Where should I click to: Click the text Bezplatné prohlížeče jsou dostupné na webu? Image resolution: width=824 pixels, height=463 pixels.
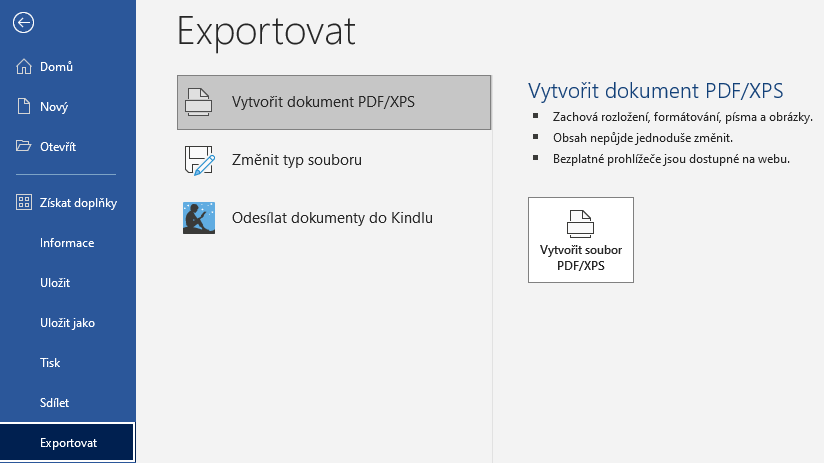[x=671, y=159]
